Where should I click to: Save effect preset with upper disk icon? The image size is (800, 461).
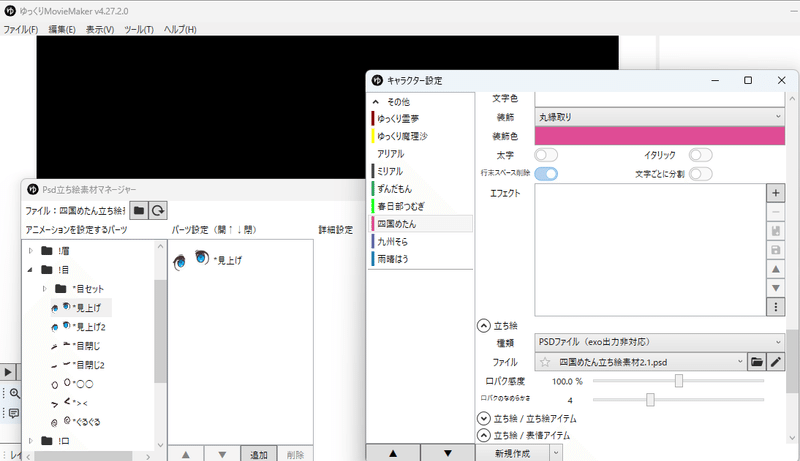tap(776, 231)
